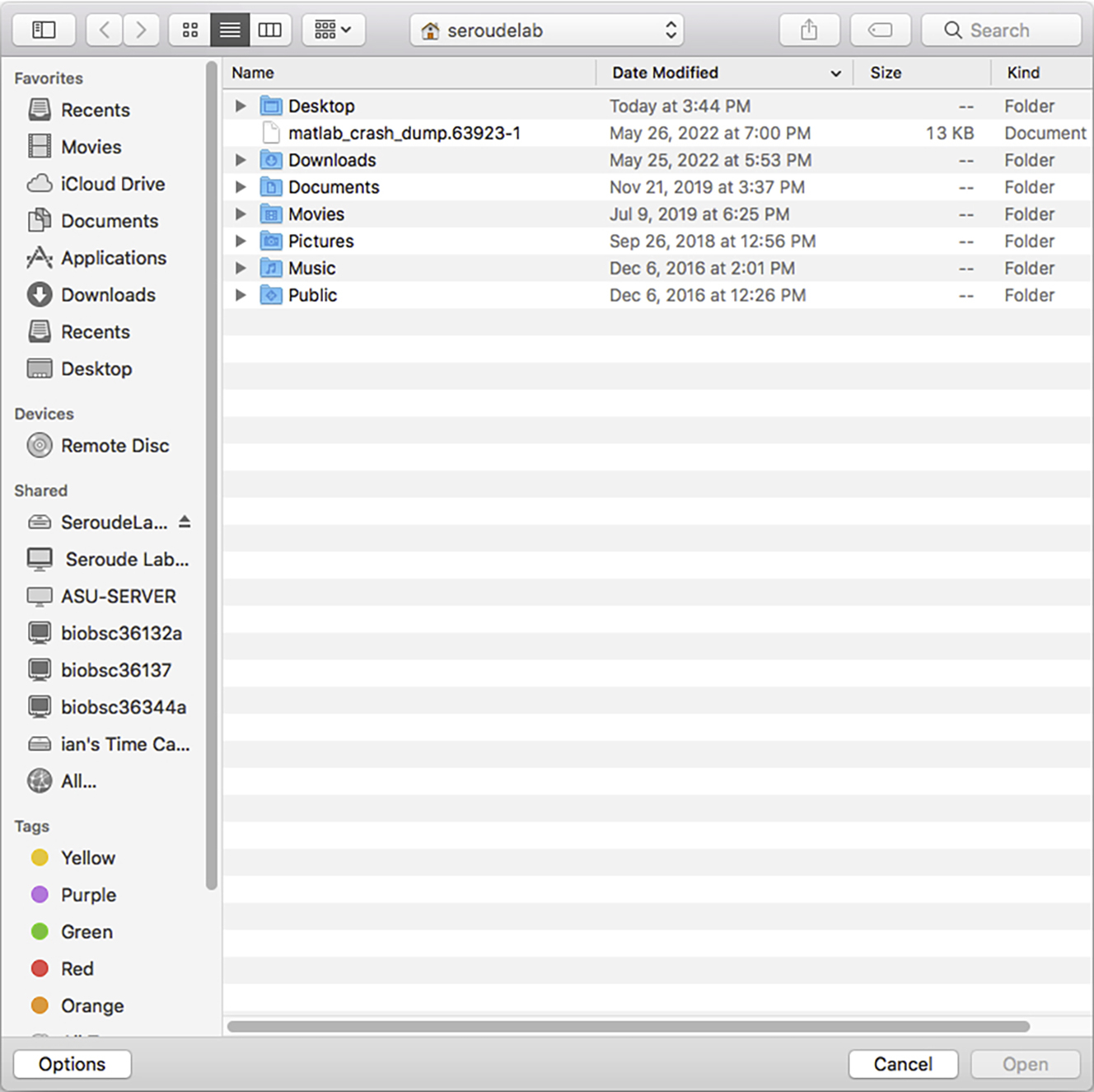Select the Purple tag color

(88, 895)
